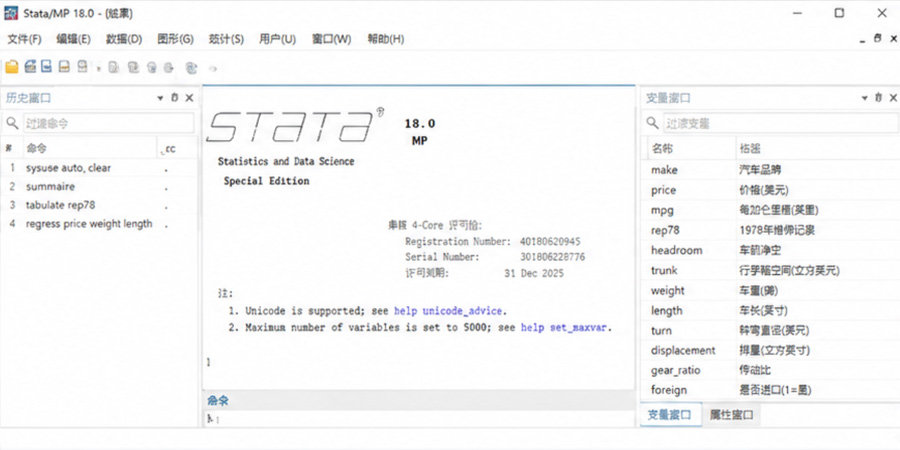The width and height of the screenshot is (900, 450).
Task: Select the trunk variable row
Action: pos(771,270)
